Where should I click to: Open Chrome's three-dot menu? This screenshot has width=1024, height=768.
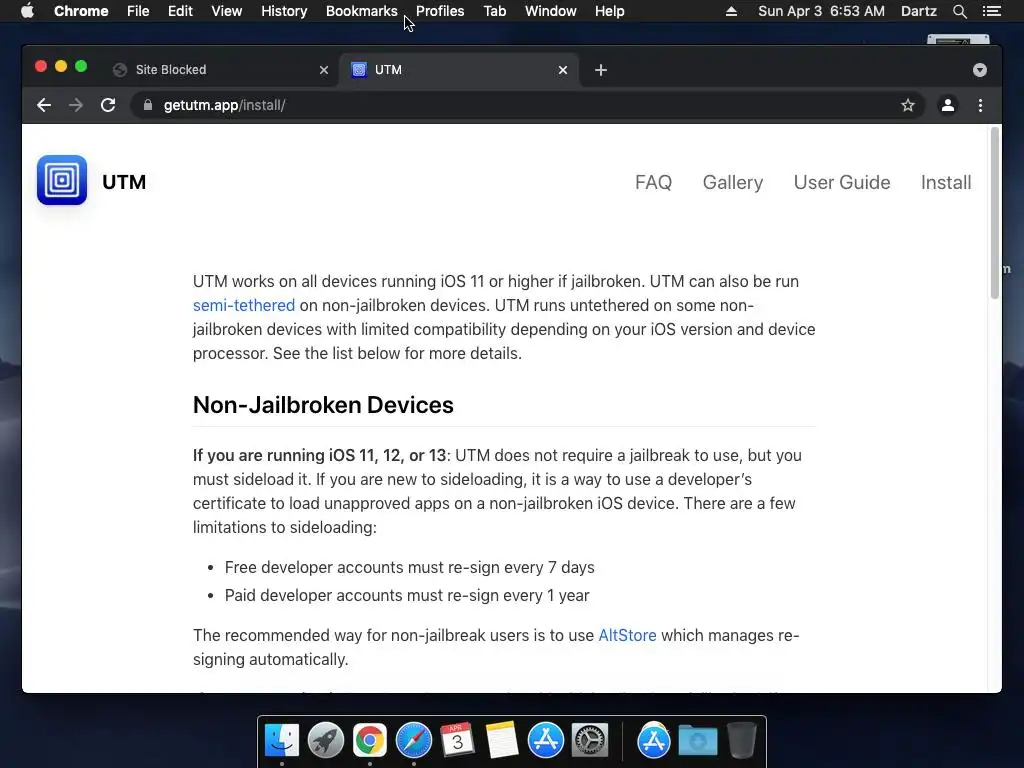(980, 105)
